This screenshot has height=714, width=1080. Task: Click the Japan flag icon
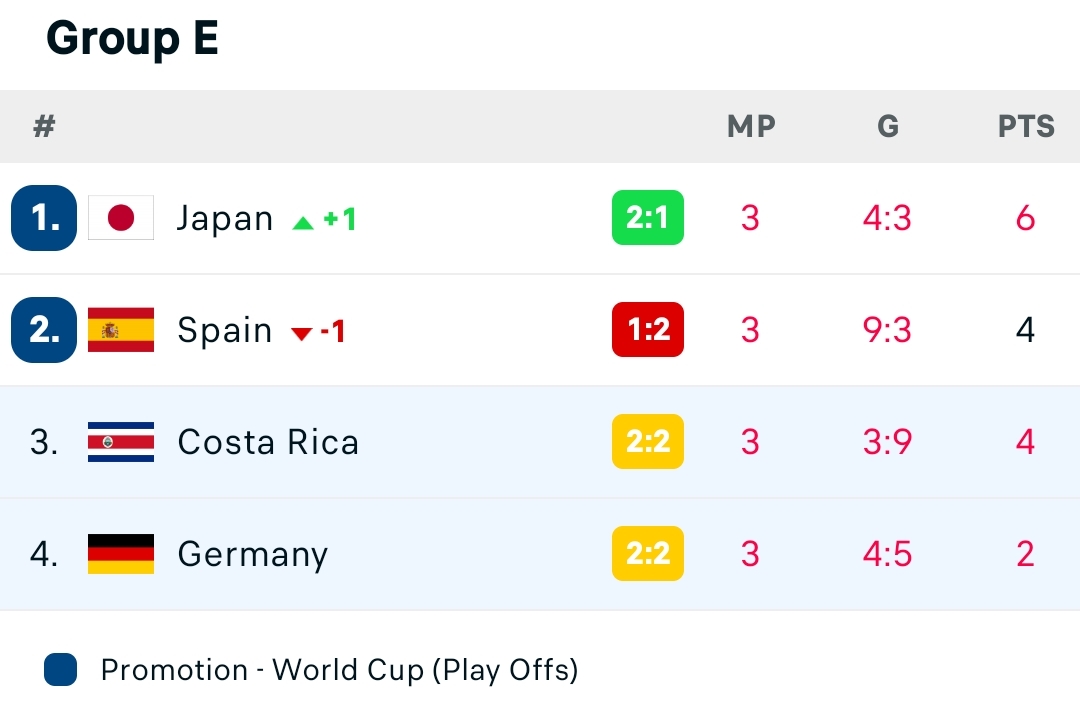(x=121, y=218)
